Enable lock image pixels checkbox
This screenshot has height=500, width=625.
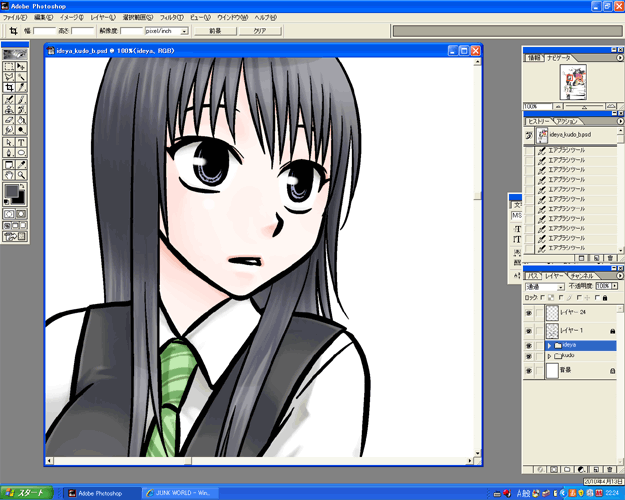pyautogui.click(x=561, y=297)
